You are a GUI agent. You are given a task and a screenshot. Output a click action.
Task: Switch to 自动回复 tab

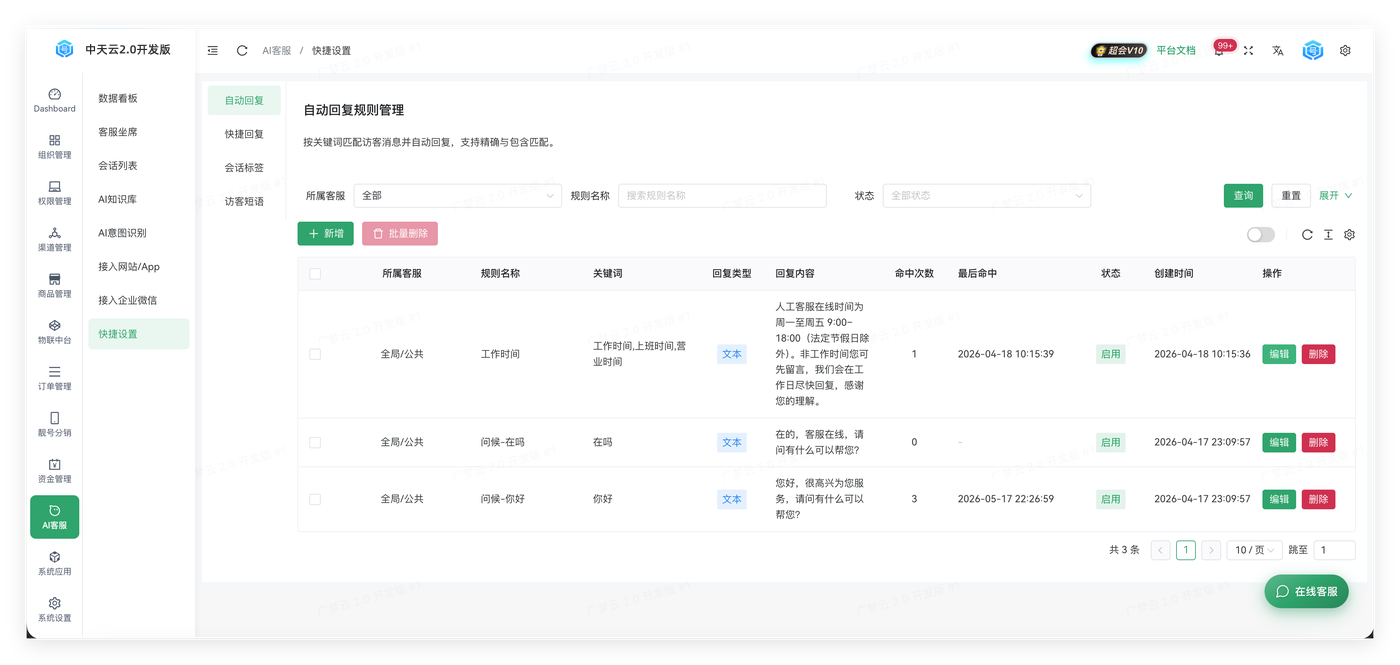244,100
